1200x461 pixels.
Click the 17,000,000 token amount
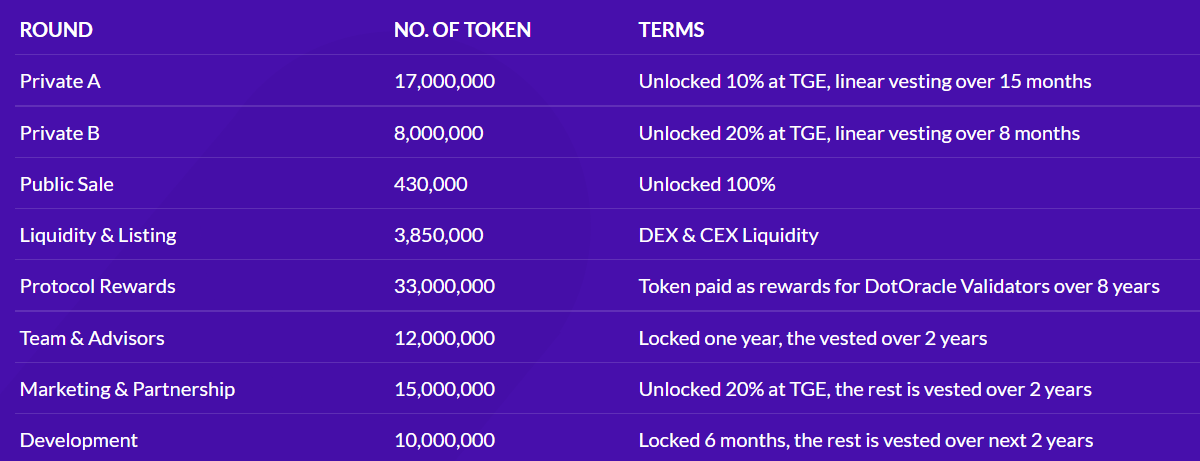pos(444,81)
